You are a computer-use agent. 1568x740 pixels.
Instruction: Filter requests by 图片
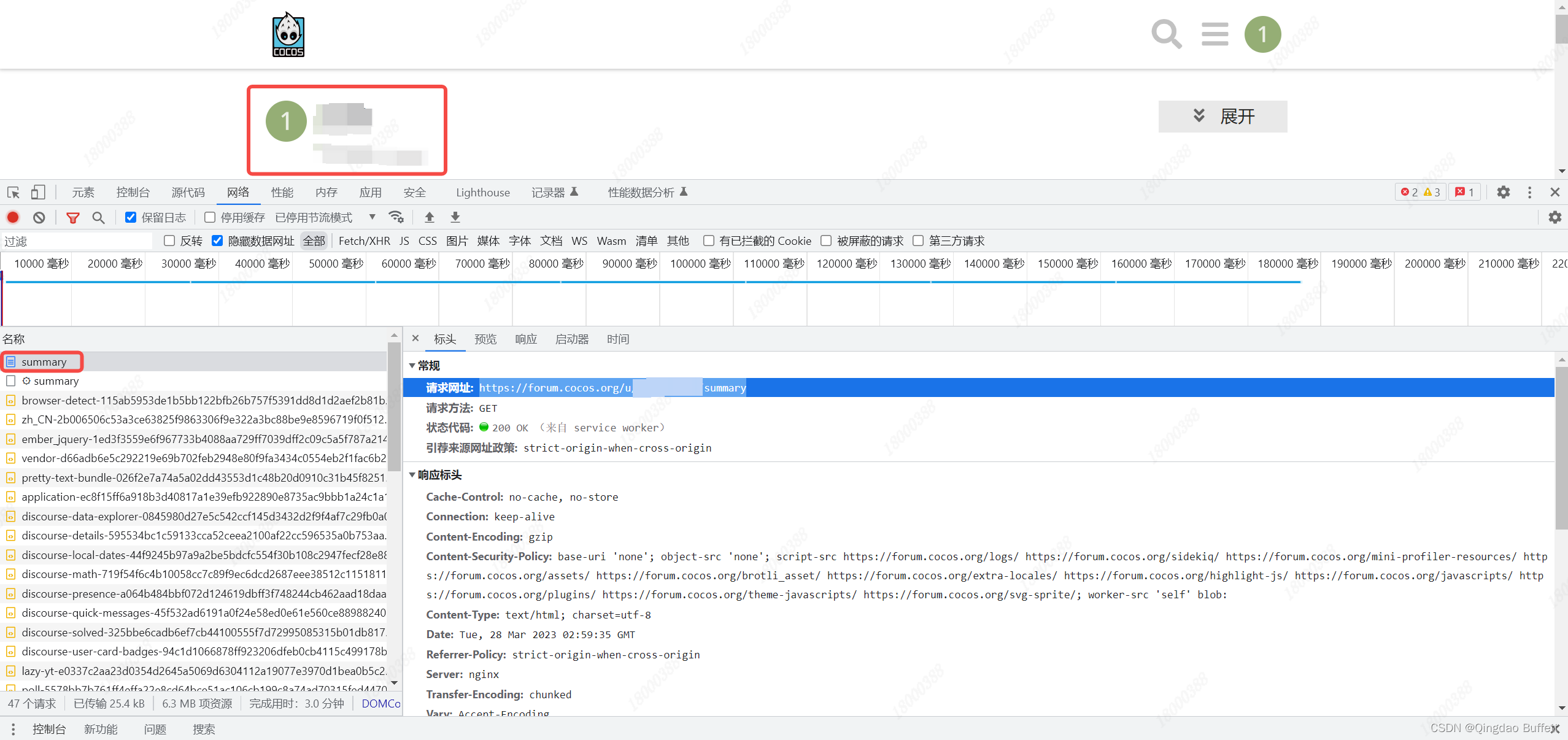[457, 241]
